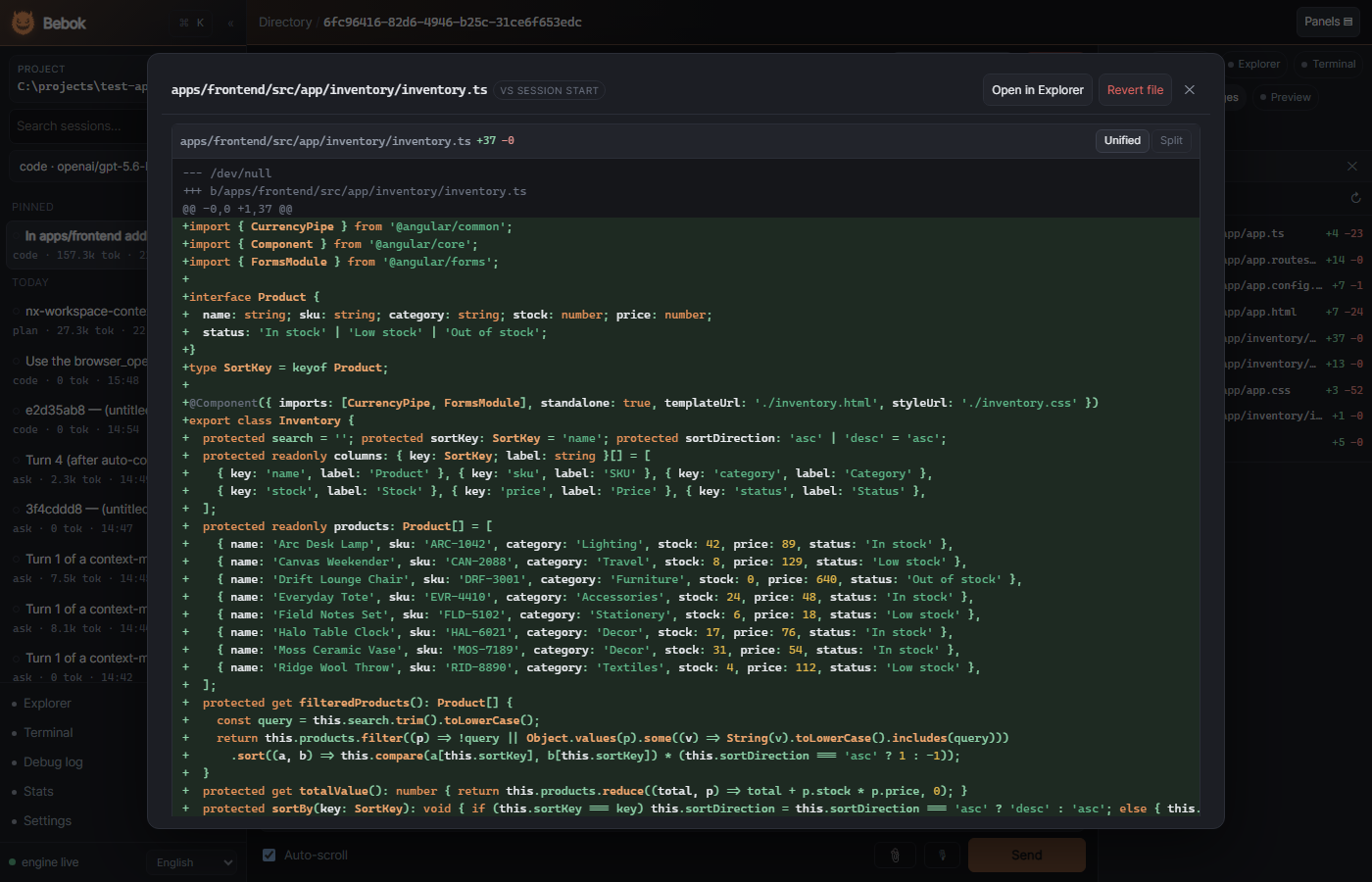Image resolution: width=1372 pixels, height=882 pixels.
Task: Refresh the changed files list
Action: pos(1356,198)
